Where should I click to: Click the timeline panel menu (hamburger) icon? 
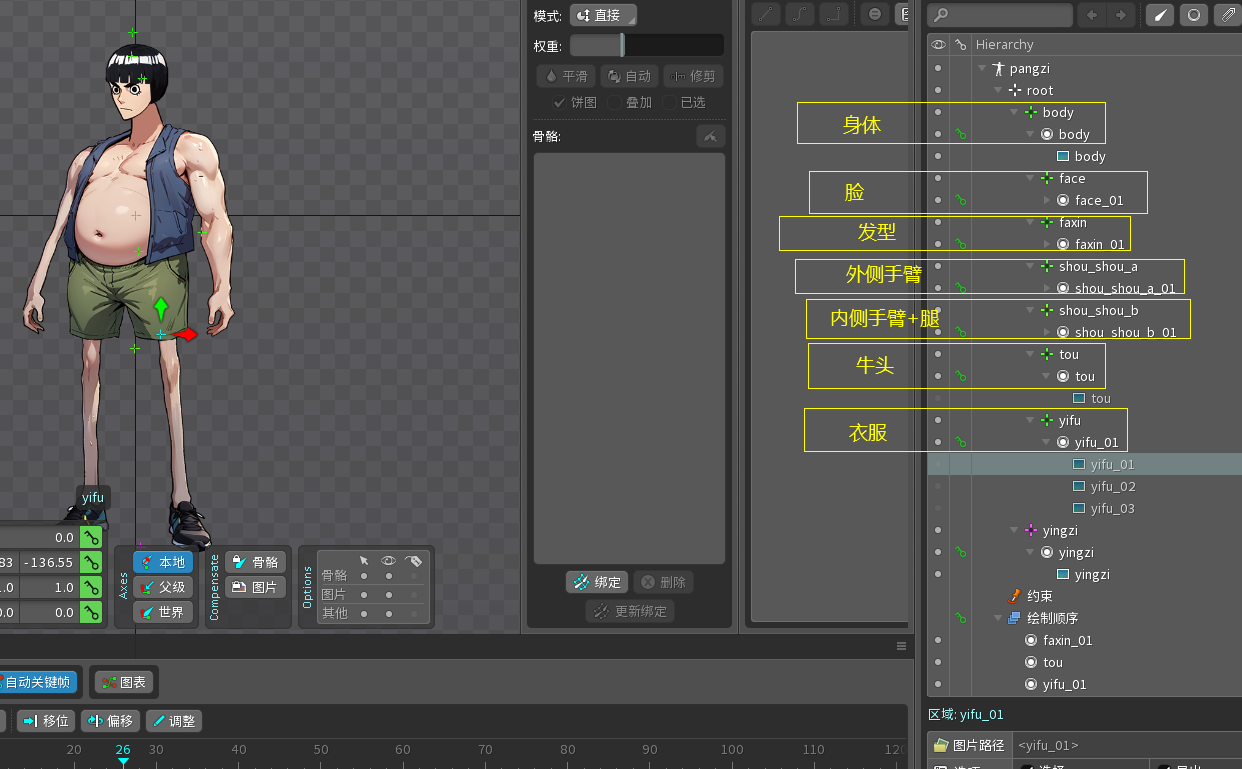point(901,646)
